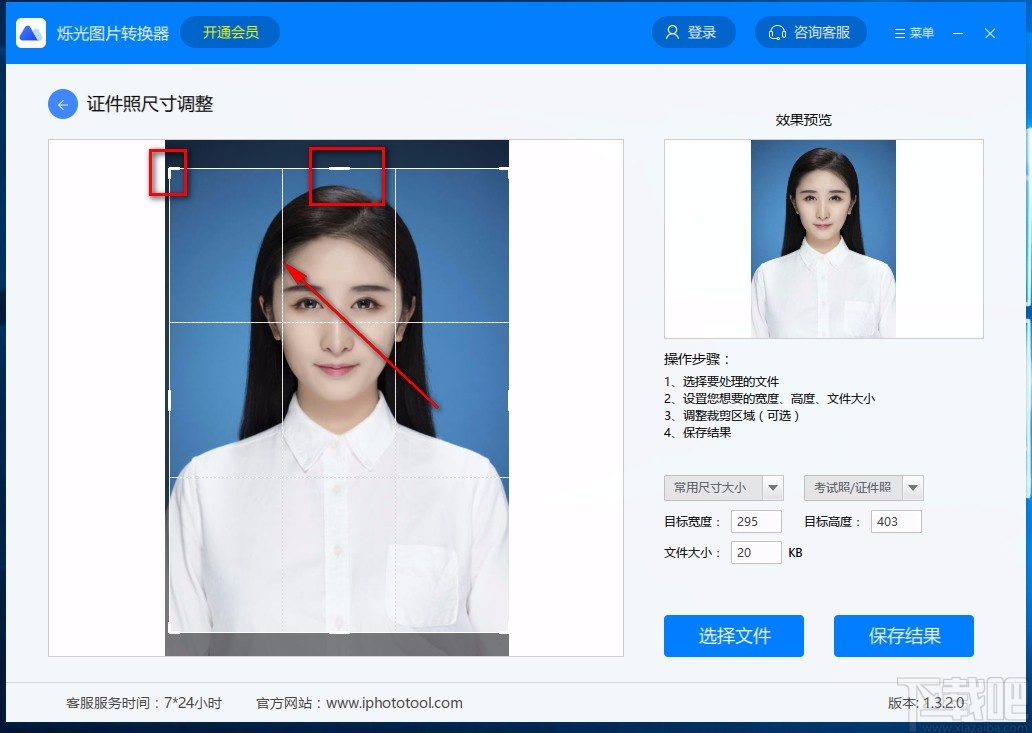Open the www.iphototool.com website link
The height and width of the screenshot is (733, 1032).
click(395, 702)
